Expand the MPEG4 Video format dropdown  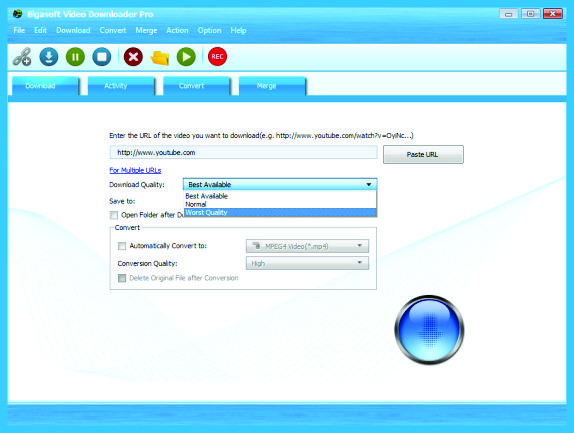tap(307, 246)
